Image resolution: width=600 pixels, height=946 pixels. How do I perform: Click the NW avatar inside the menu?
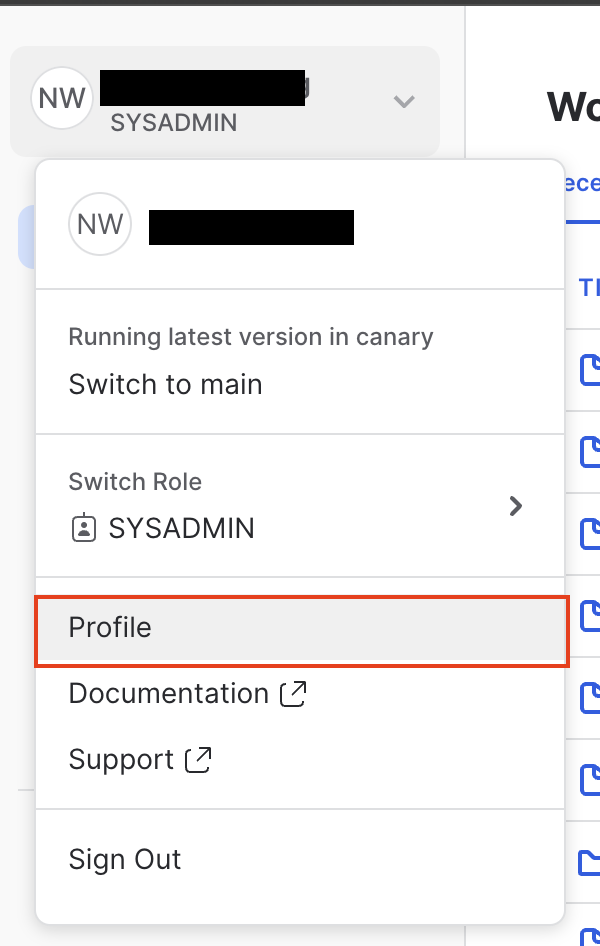point(100,224)
